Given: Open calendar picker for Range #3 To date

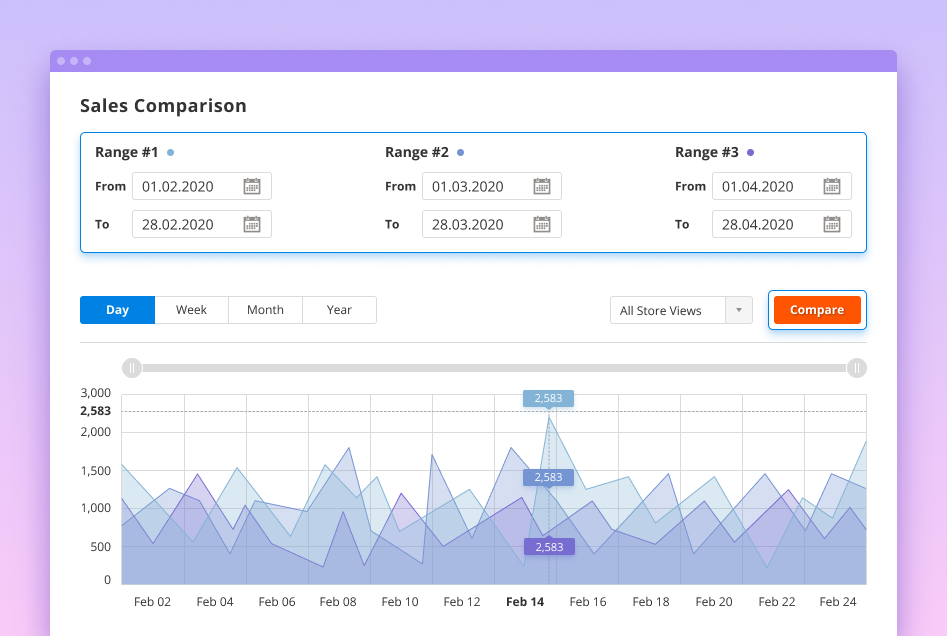Looking at the screenshot, I should [x=832, y=225].
